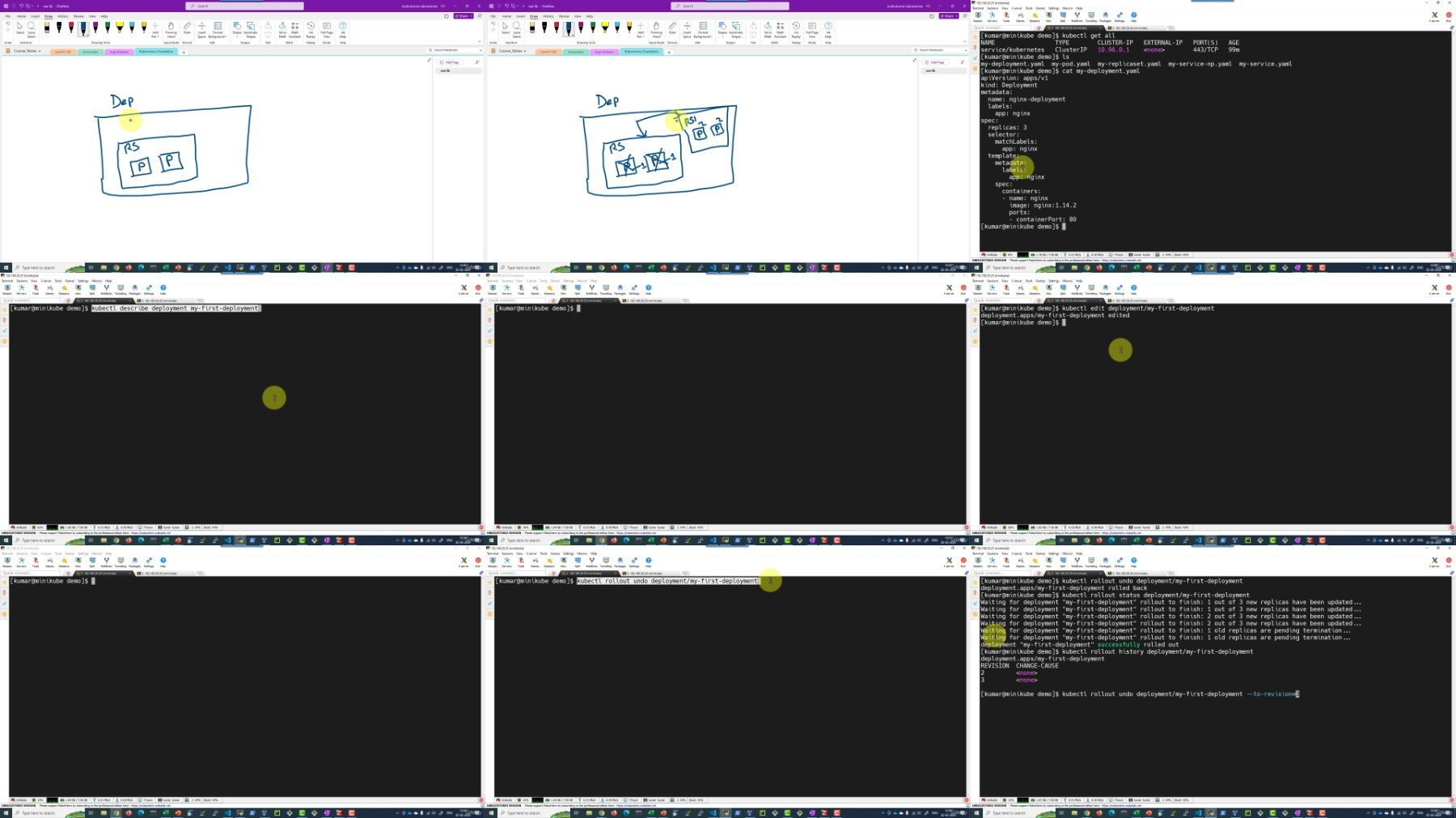1456x818 pixels.
Task: Pick the yellow highlighter in OneNote with single RS sketch
Action: 120,28
